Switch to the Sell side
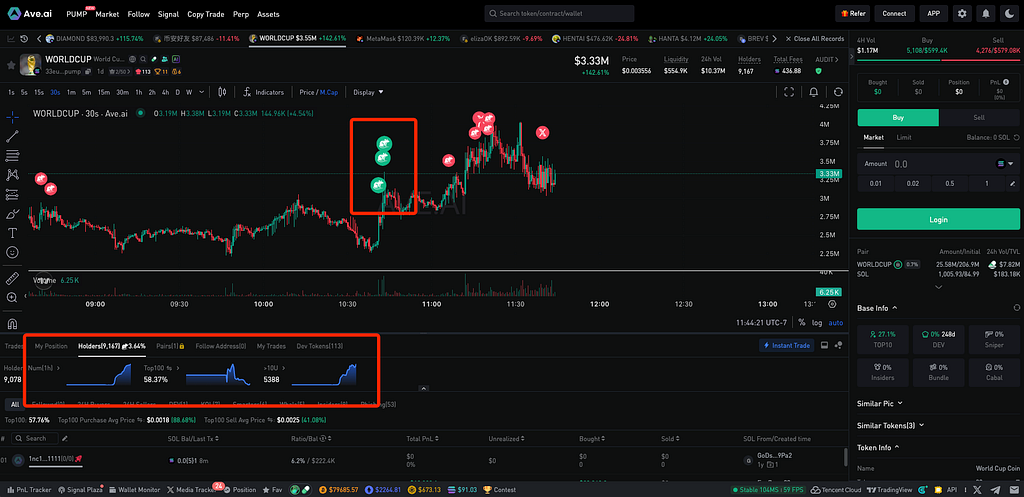 tap(980, 118)
